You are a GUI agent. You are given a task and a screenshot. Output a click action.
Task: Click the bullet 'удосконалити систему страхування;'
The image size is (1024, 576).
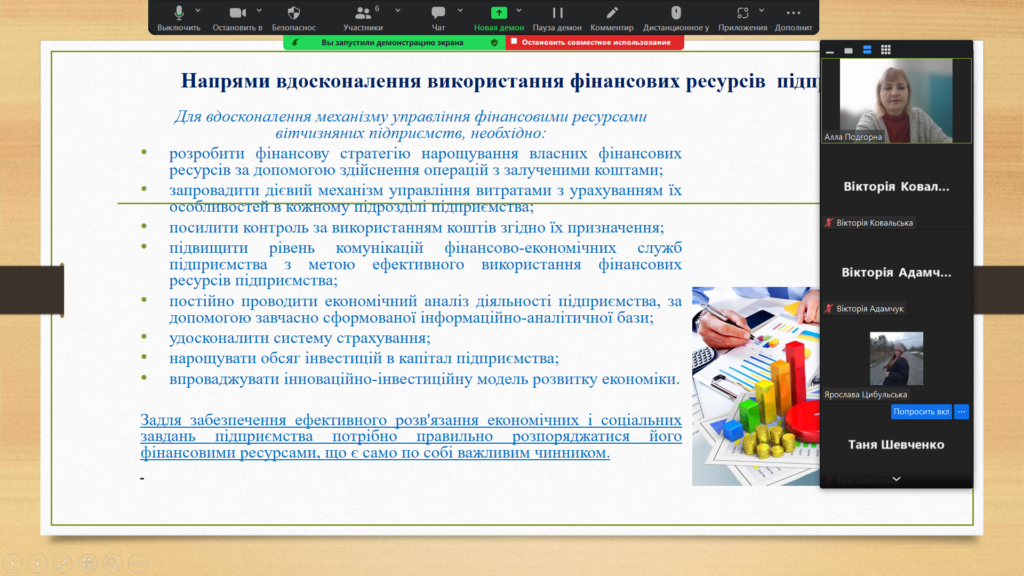(300, 338)
